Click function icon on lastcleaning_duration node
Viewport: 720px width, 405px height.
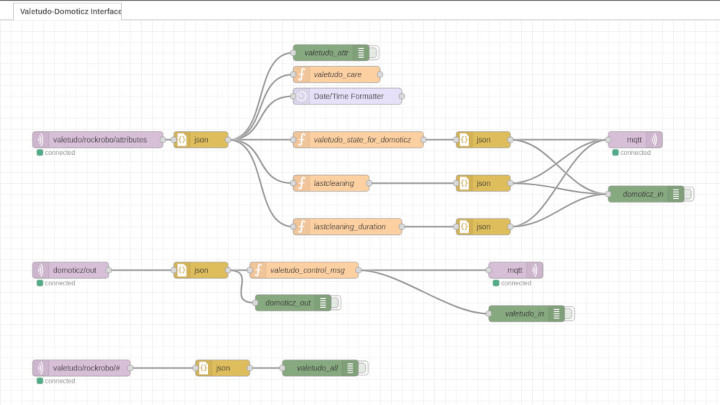pos(302,227)
